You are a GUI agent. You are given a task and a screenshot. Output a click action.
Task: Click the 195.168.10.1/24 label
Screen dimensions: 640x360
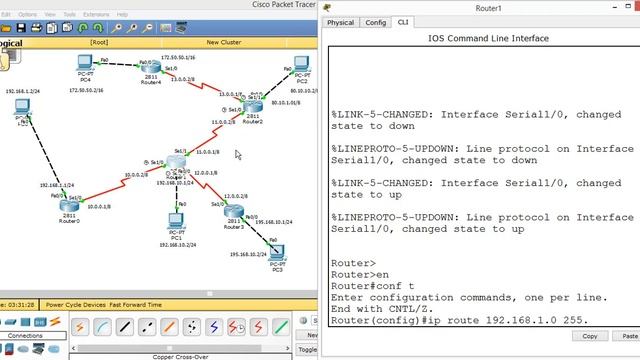click(273, 222)
